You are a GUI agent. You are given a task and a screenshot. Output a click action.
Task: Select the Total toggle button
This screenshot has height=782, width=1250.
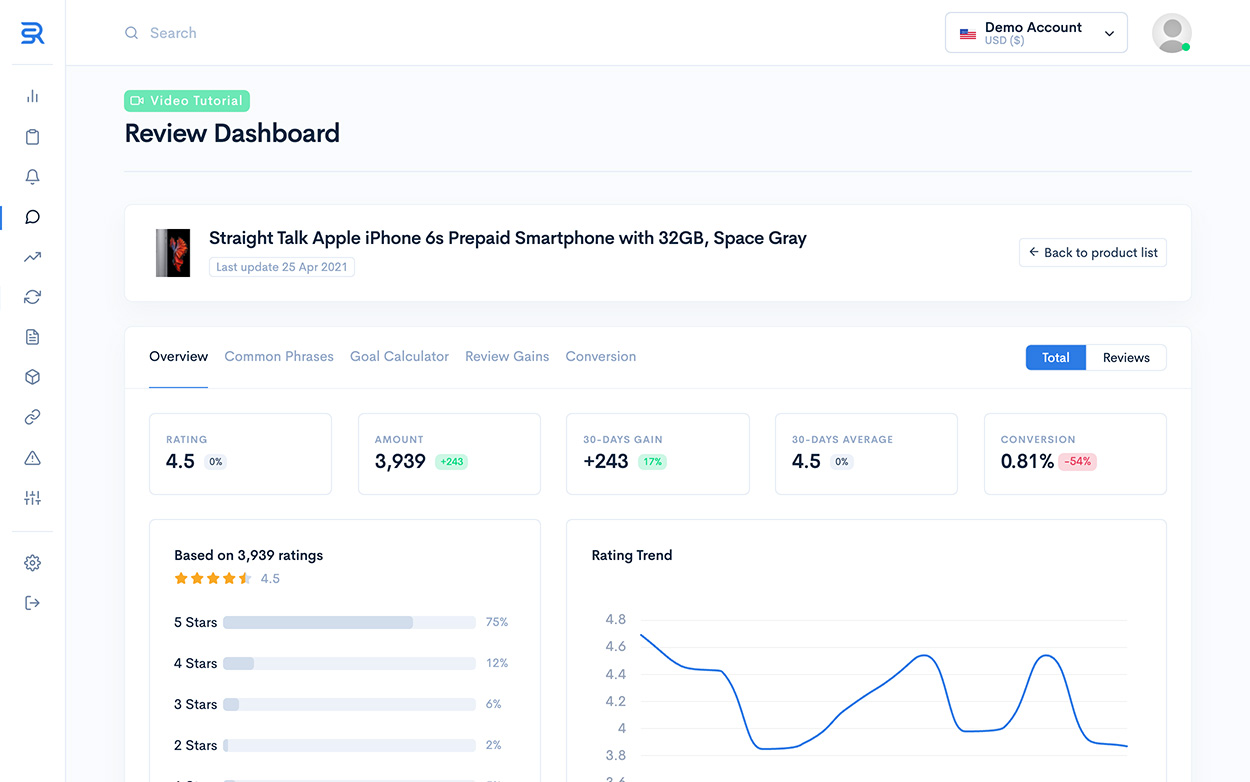pos(1056,358)
